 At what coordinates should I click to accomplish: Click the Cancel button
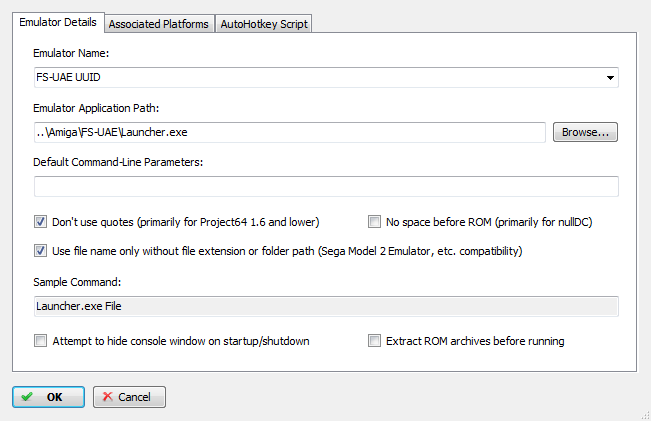129,397
